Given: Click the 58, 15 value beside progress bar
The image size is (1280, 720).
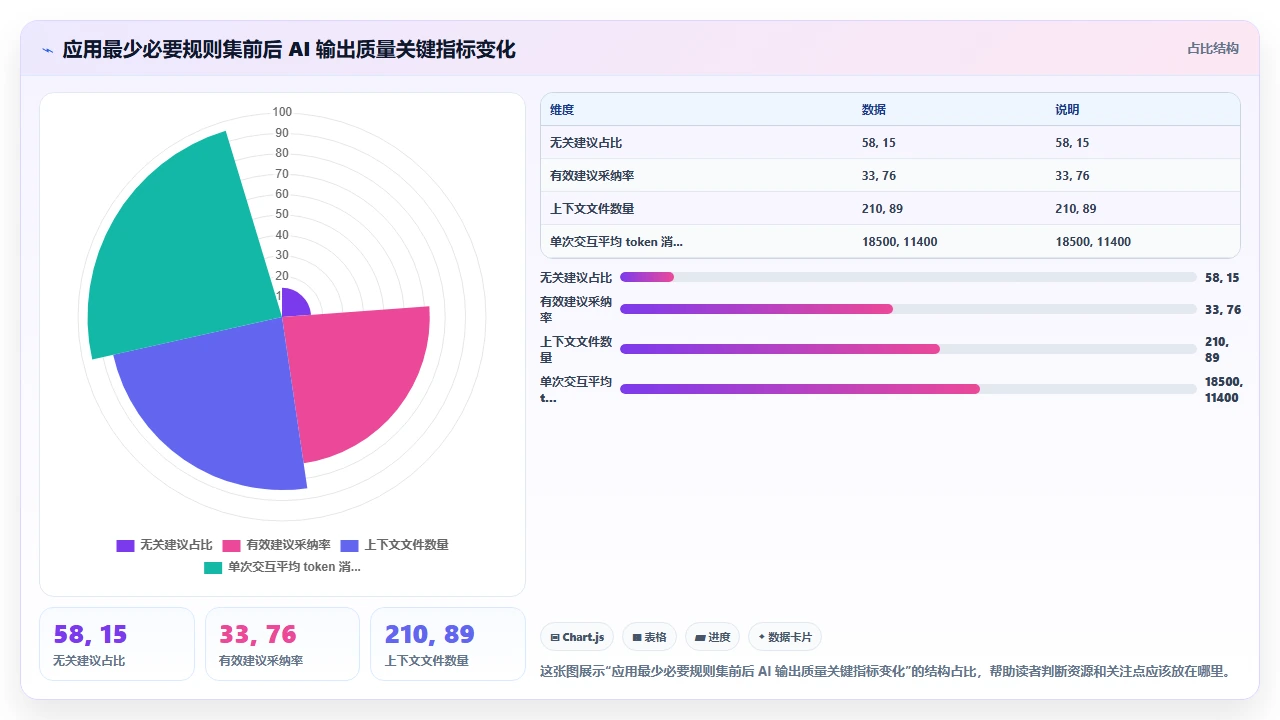Looking at the screenshot, I should coord(1222,278).
